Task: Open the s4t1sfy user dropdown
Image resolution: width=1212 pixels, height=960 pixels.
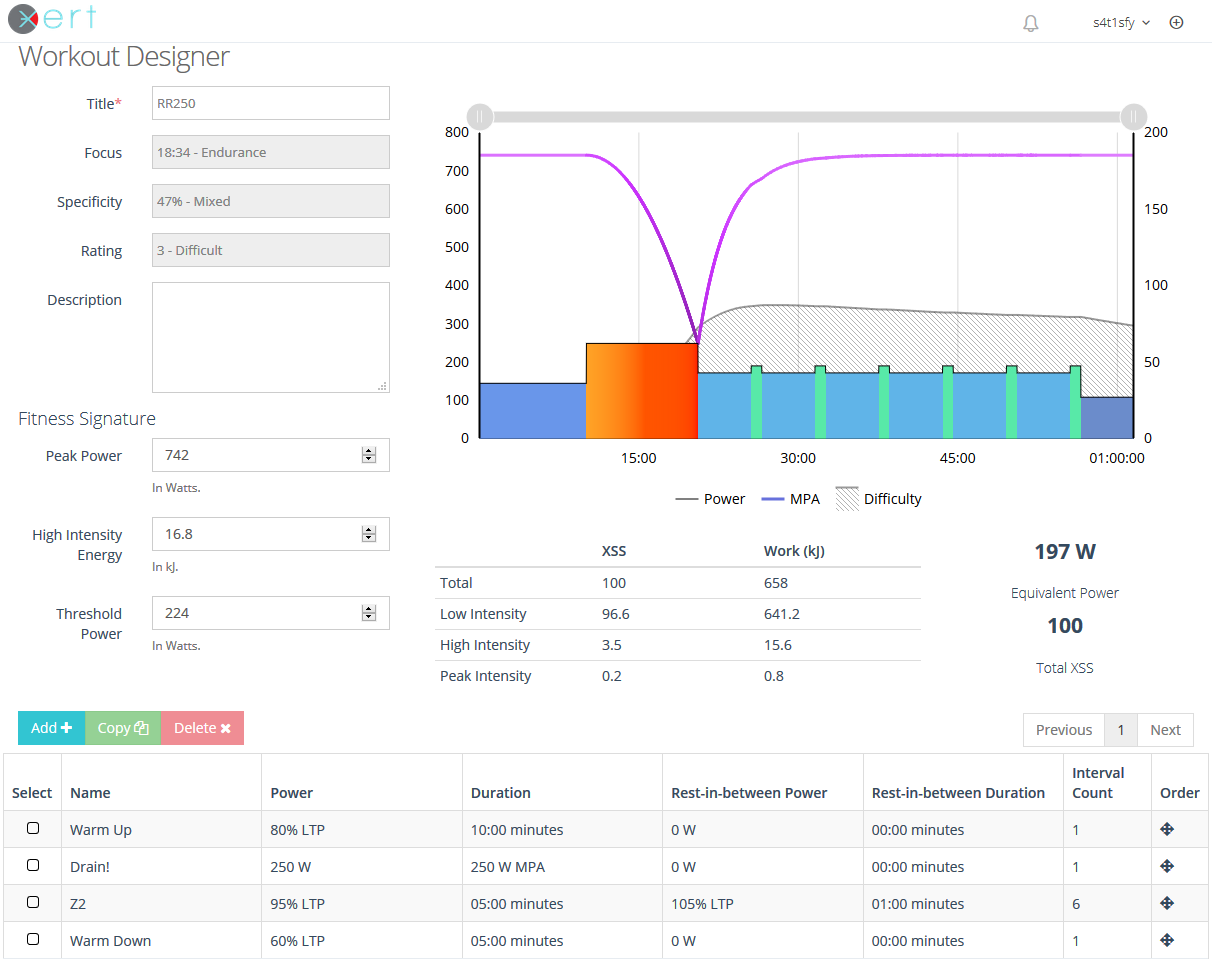Action: (1121, 23)
